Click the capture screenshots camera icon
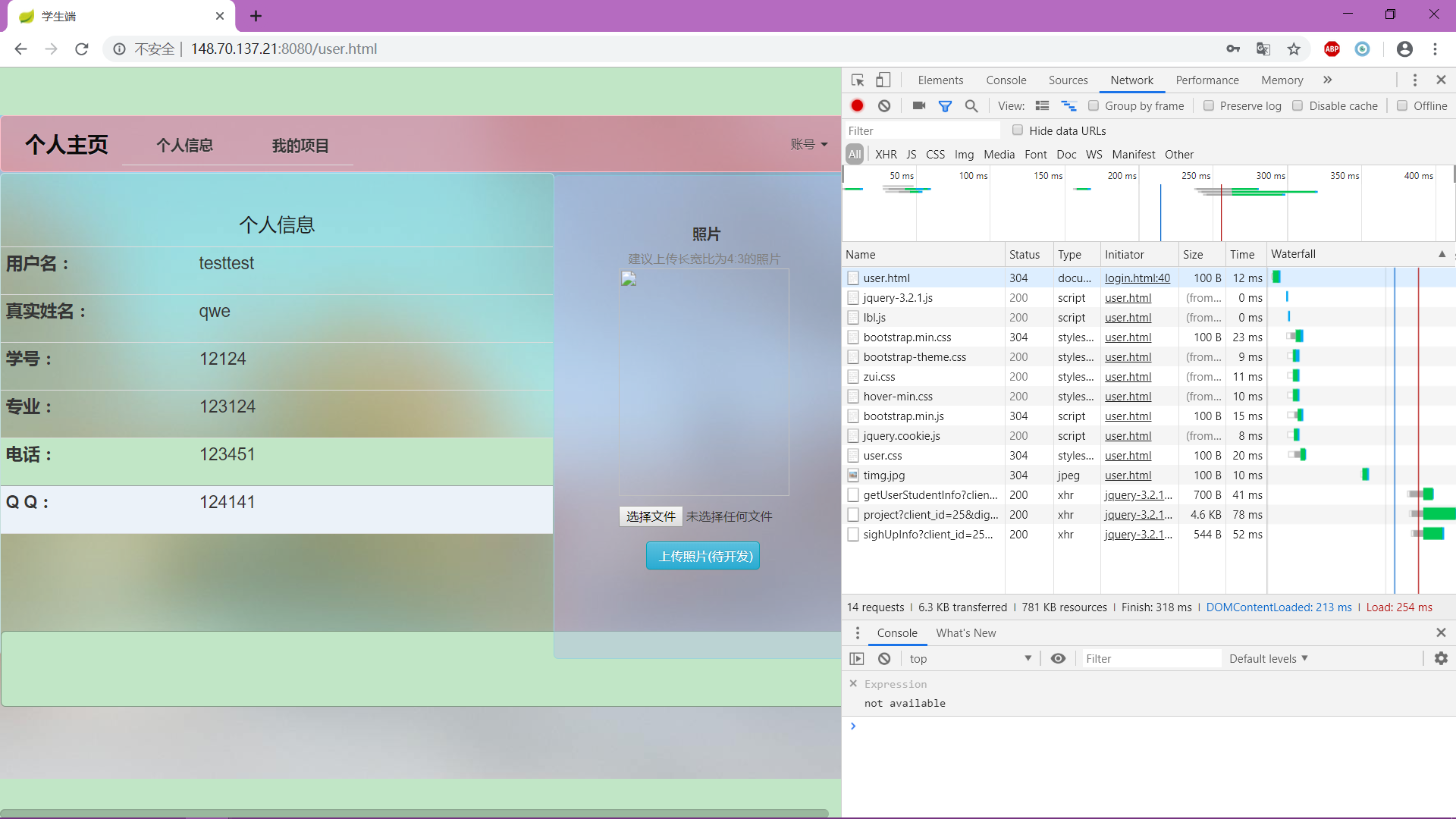This screenshot has height=819, width=1456. 918,106
